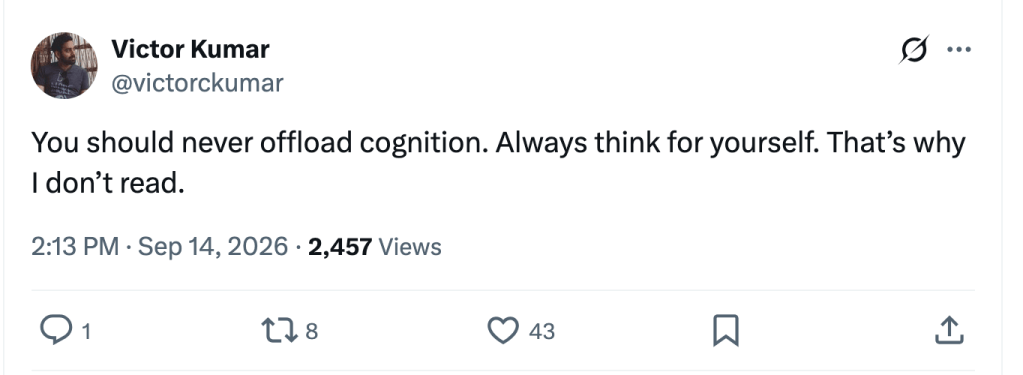Open the three-dot more options menu
Image resolution: width=1023 pixels, height=375 pixels.
(958, 50)
